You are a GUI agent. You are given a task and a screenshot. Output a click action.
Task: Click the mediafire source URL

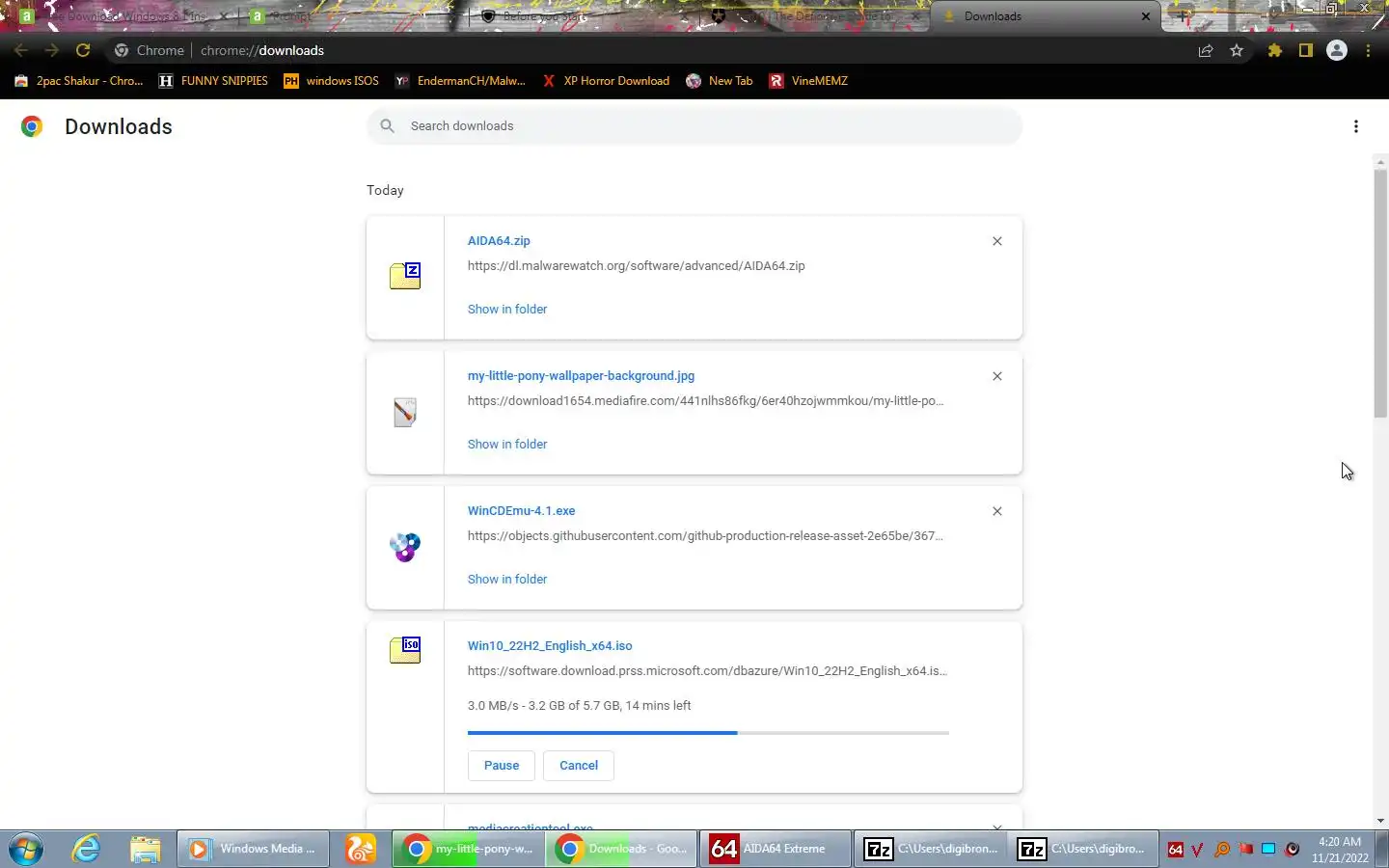[706, 401]
